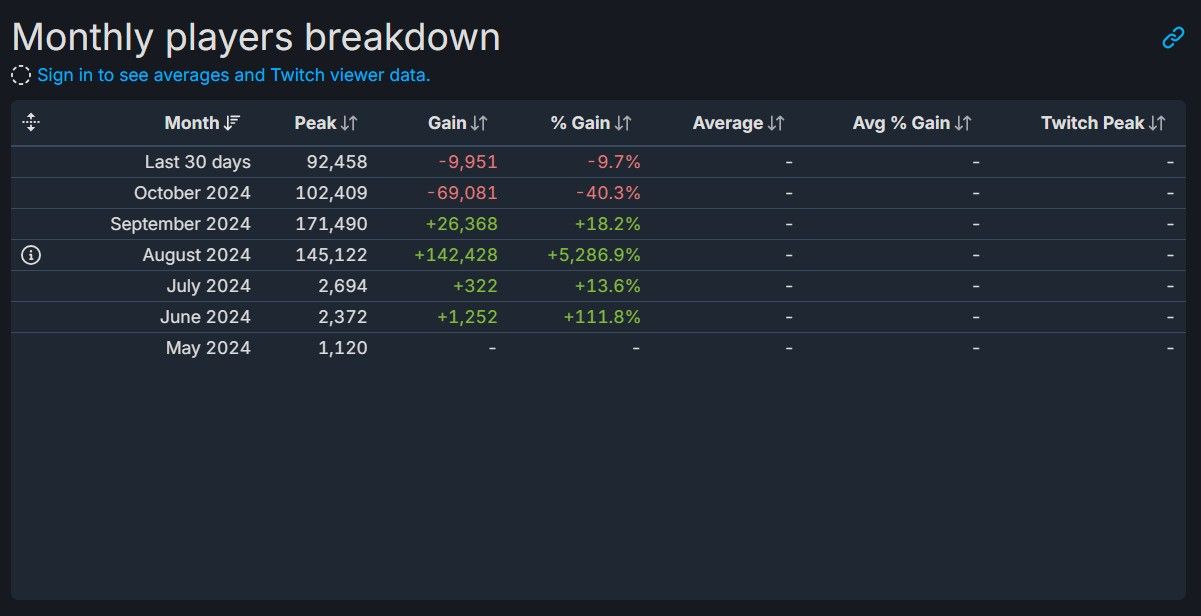
Task: Sort table by Avg % Gain column
Action: [912, 123]
